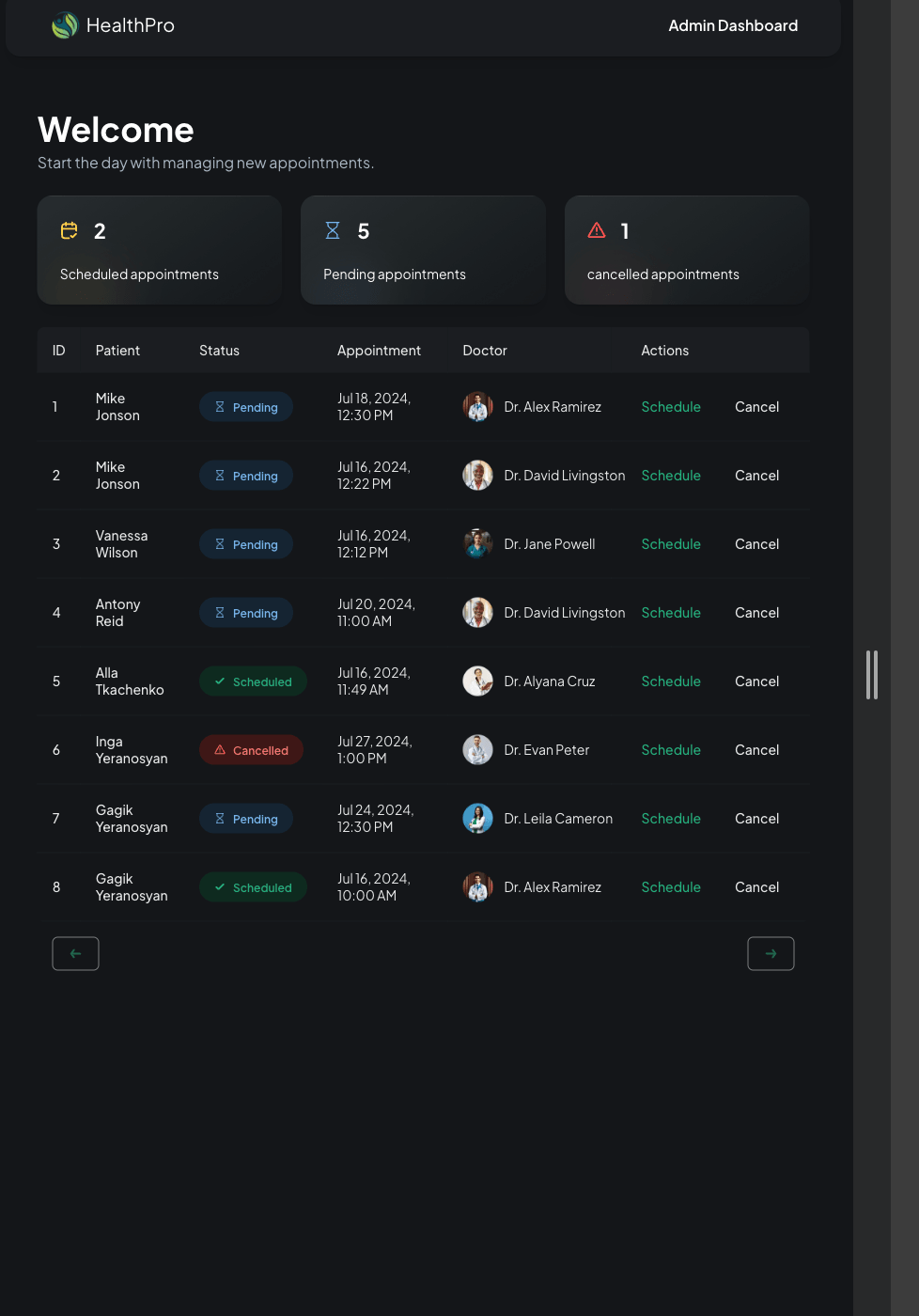Open the Admin Dashboard menu item
919x1316 pixels.
point(733,25)
